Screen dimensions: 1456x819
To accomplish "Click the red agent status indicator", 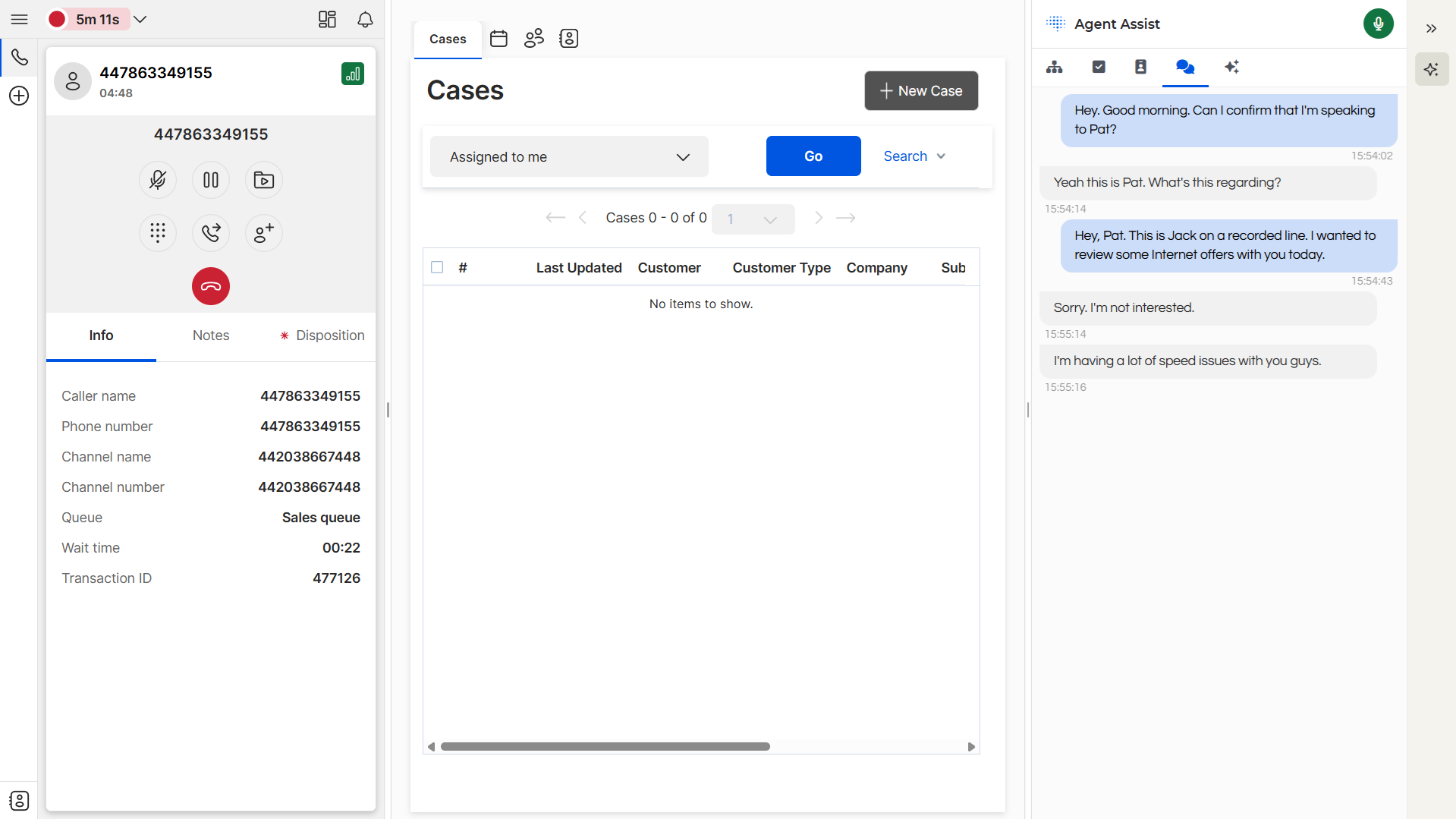I will (57, 19).
